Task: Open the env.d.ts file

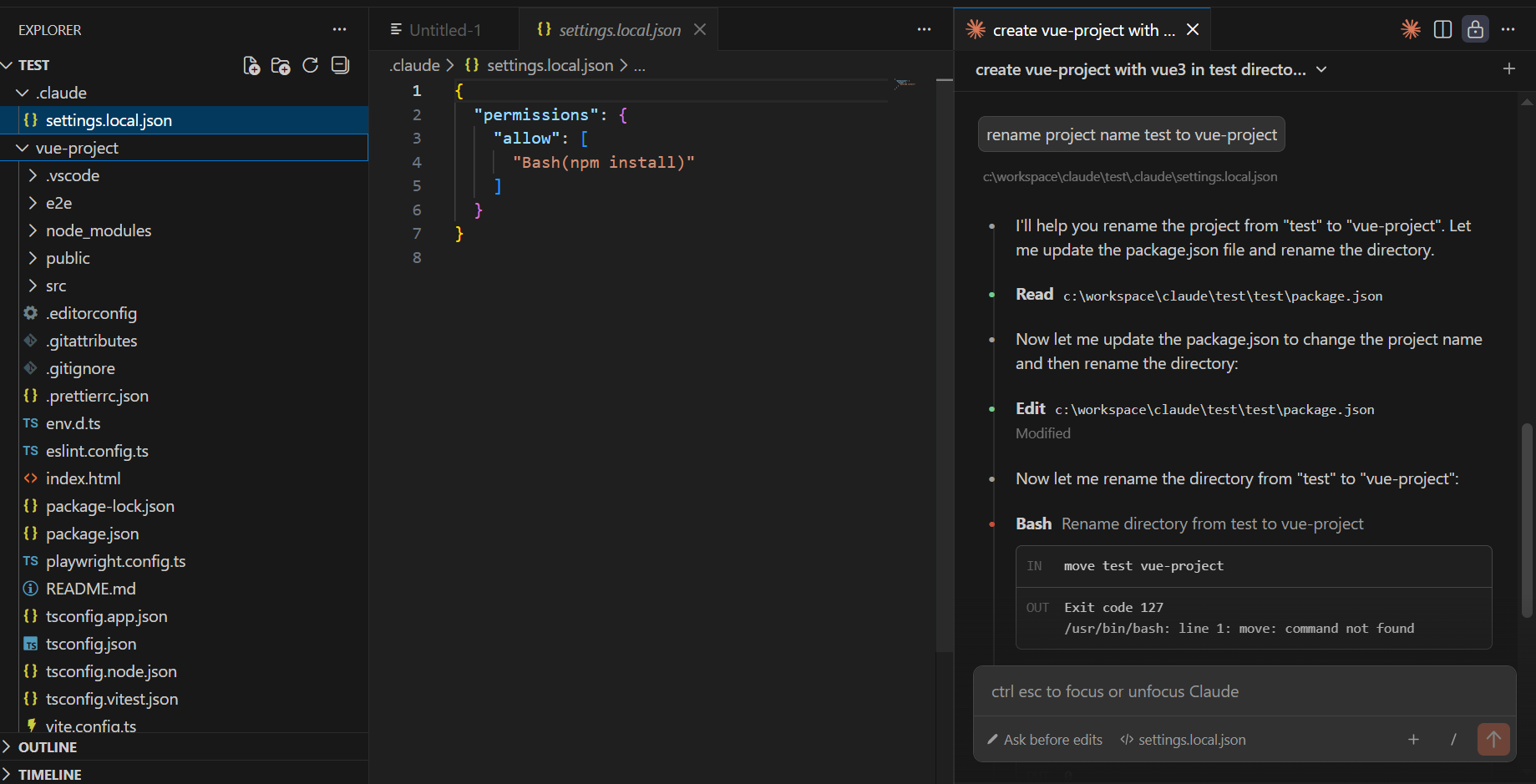Action: pos(184,423)
